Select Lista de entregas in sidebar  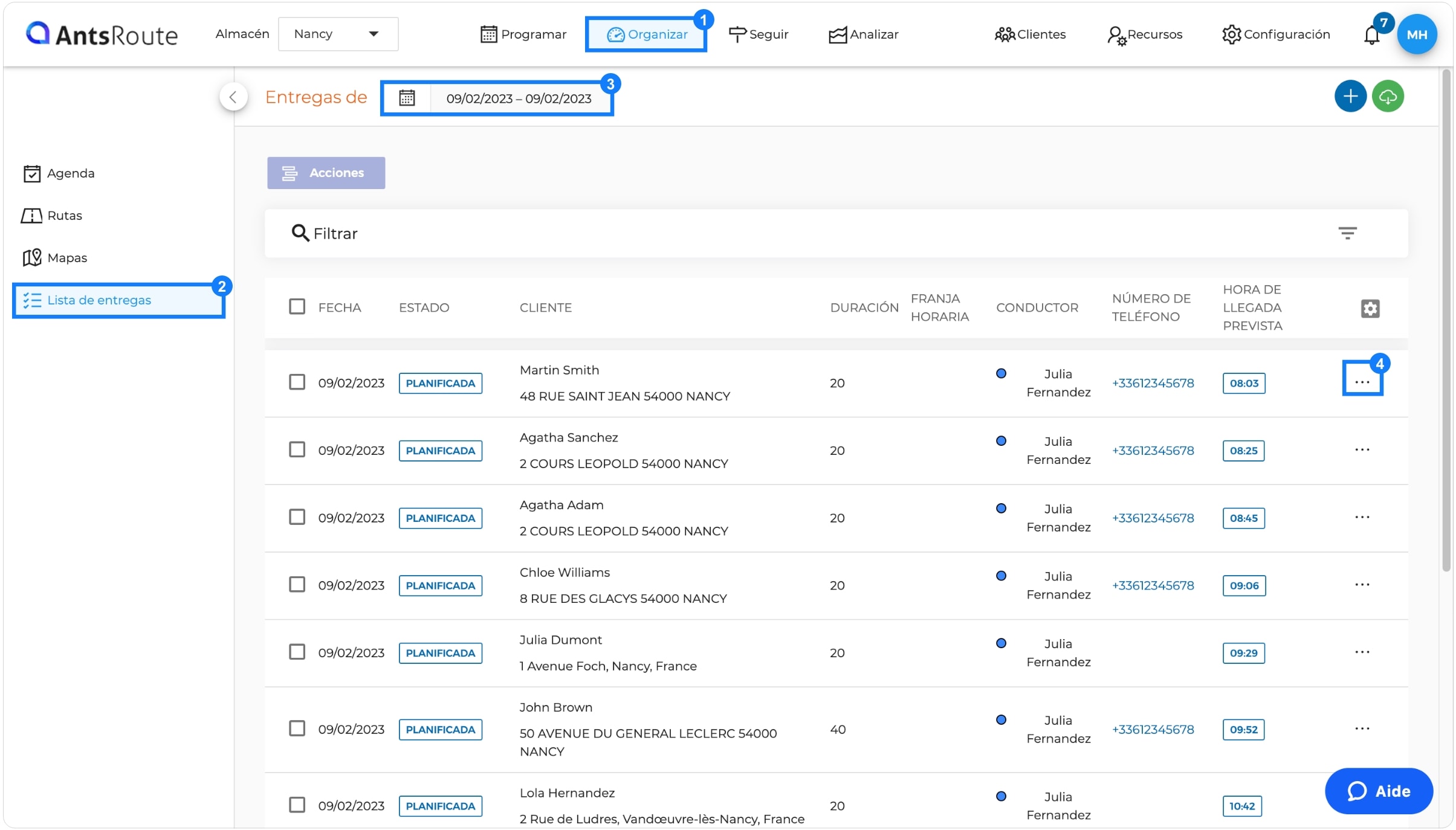click(x=118, y=300)
